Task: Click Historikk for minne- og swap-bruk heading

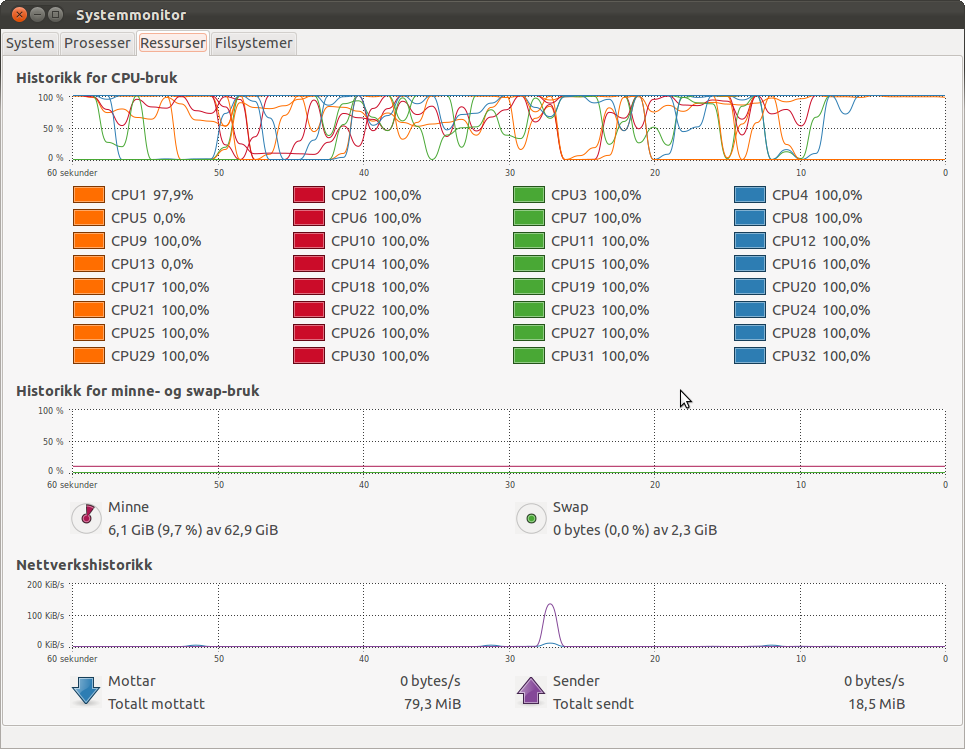Action: [x=138, y=391]
